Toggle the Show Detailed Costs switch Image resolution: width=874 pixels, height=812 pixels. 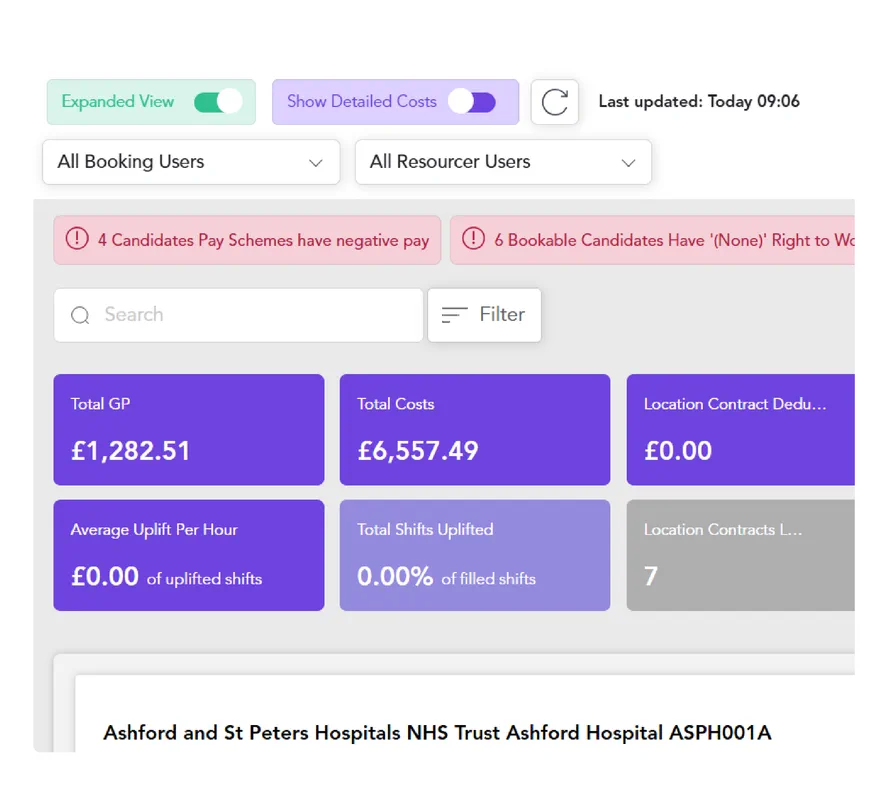click(472, 102)
